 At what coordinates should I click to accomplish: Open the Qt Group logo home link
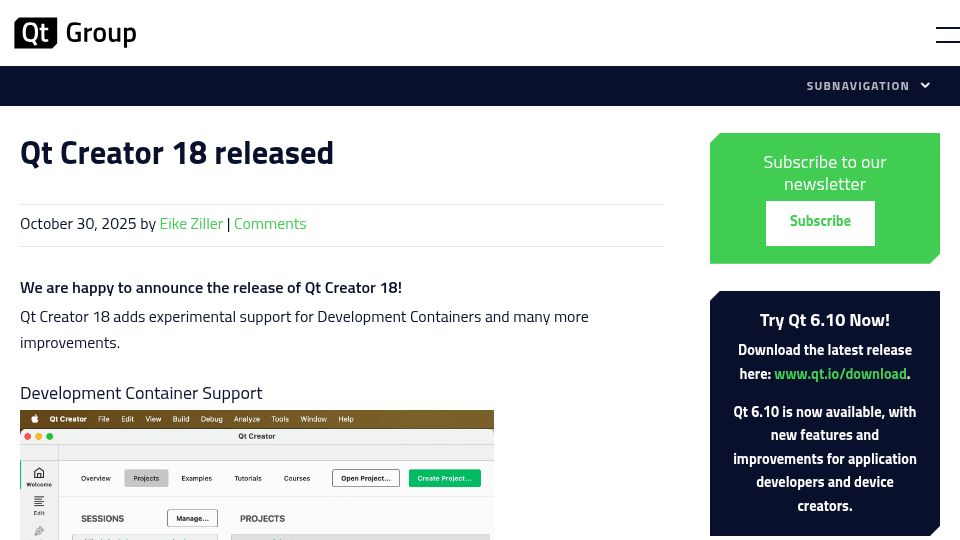tap(75, 33)
